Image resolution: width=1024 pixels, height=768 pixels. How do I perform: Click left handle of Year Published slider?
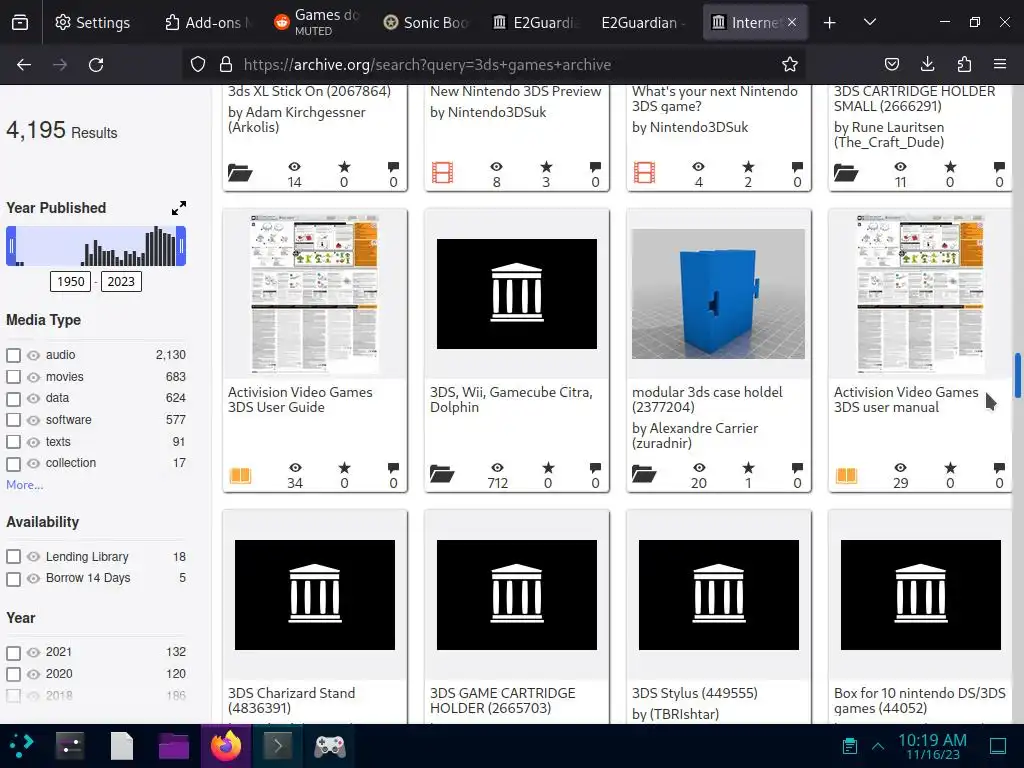[10, 246]
